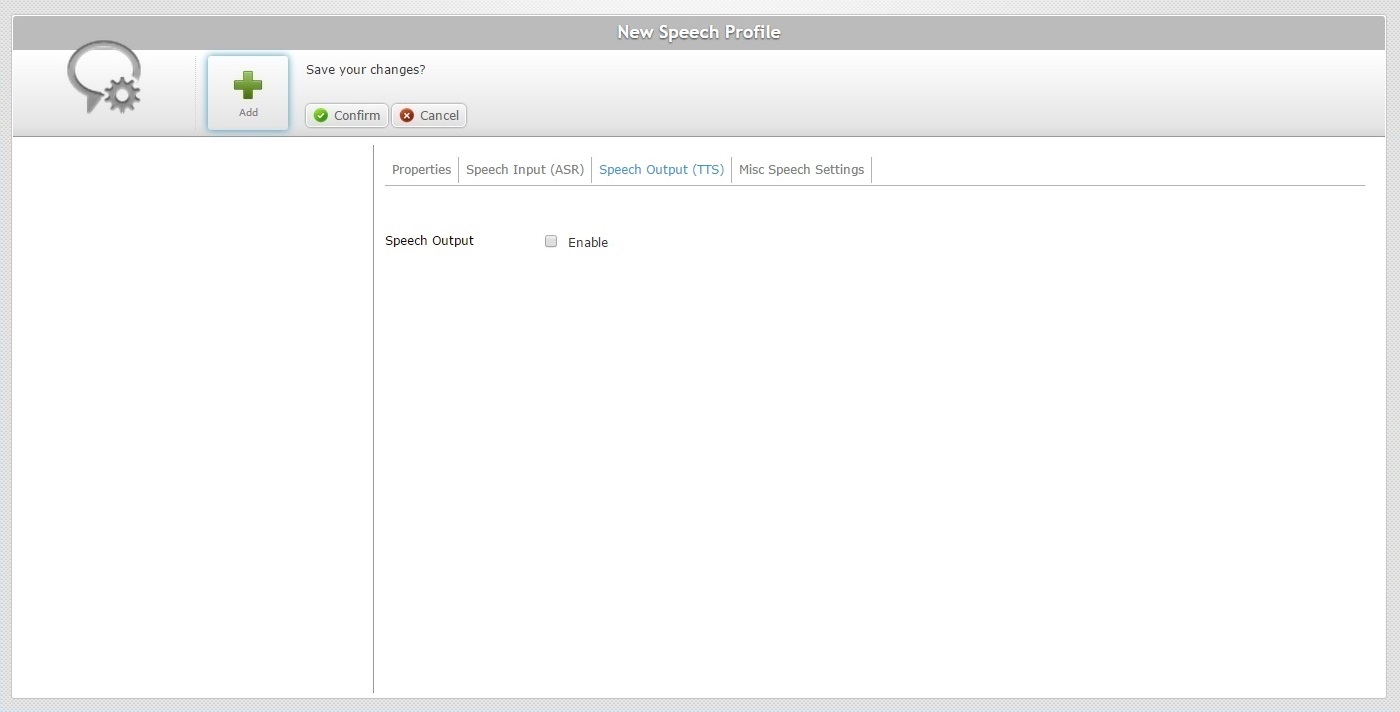The image size is (1400, 712).
Task: Confirm saving the changes
Action: pyautogui.click(x=347, y=116)
